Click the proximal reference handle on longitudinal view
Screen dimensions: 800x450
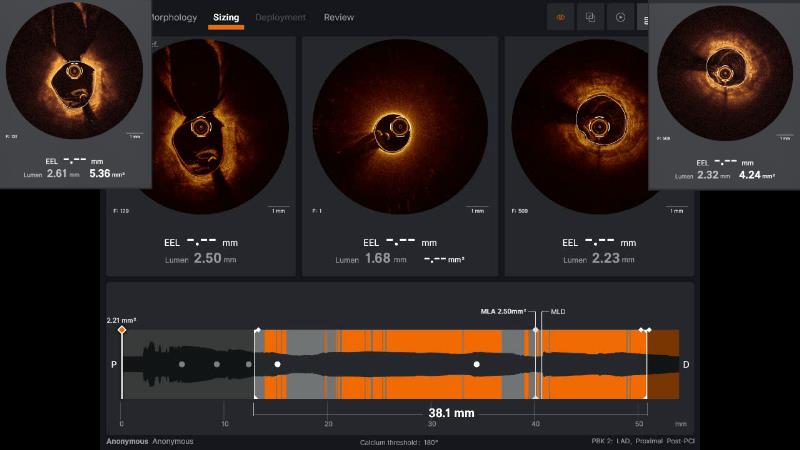point(256,330)
